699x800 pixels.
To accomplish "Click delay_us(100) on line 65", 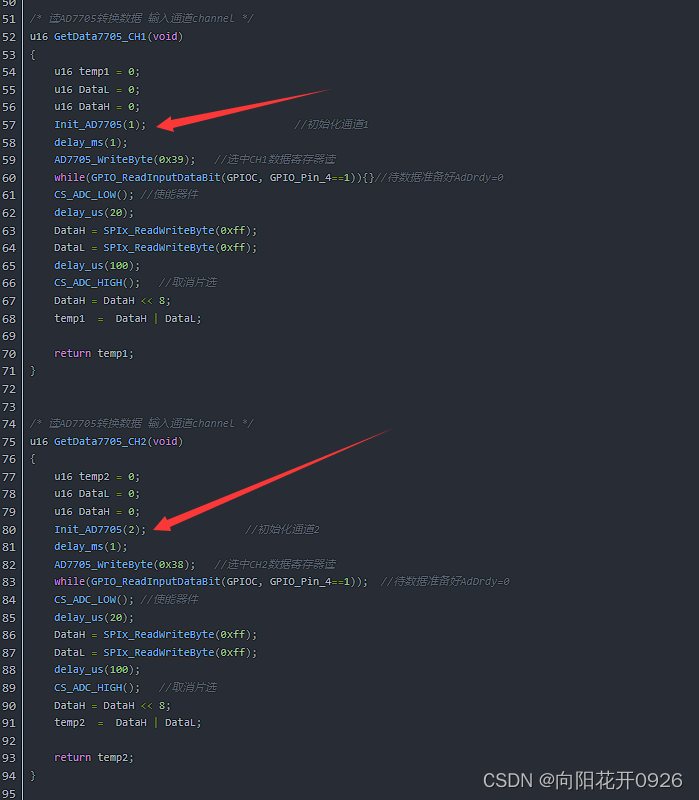I will point(97,266).
